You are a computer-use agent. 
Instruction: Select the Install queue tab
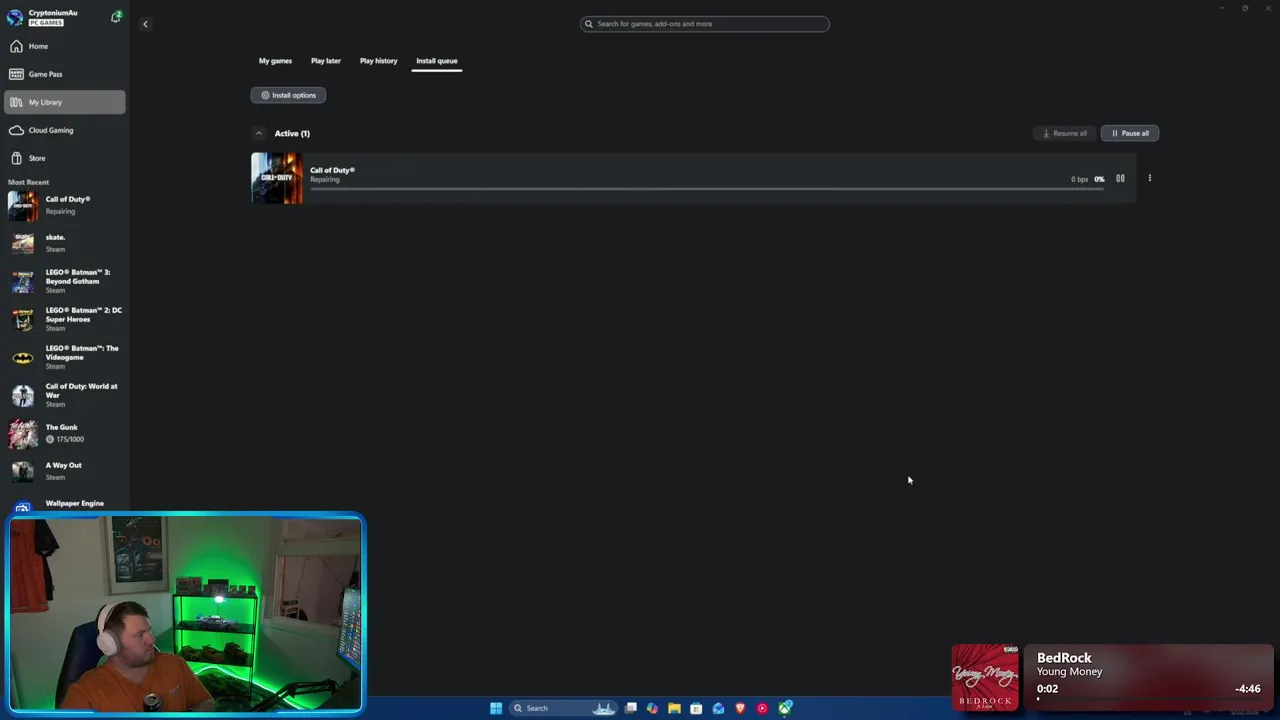437,61
